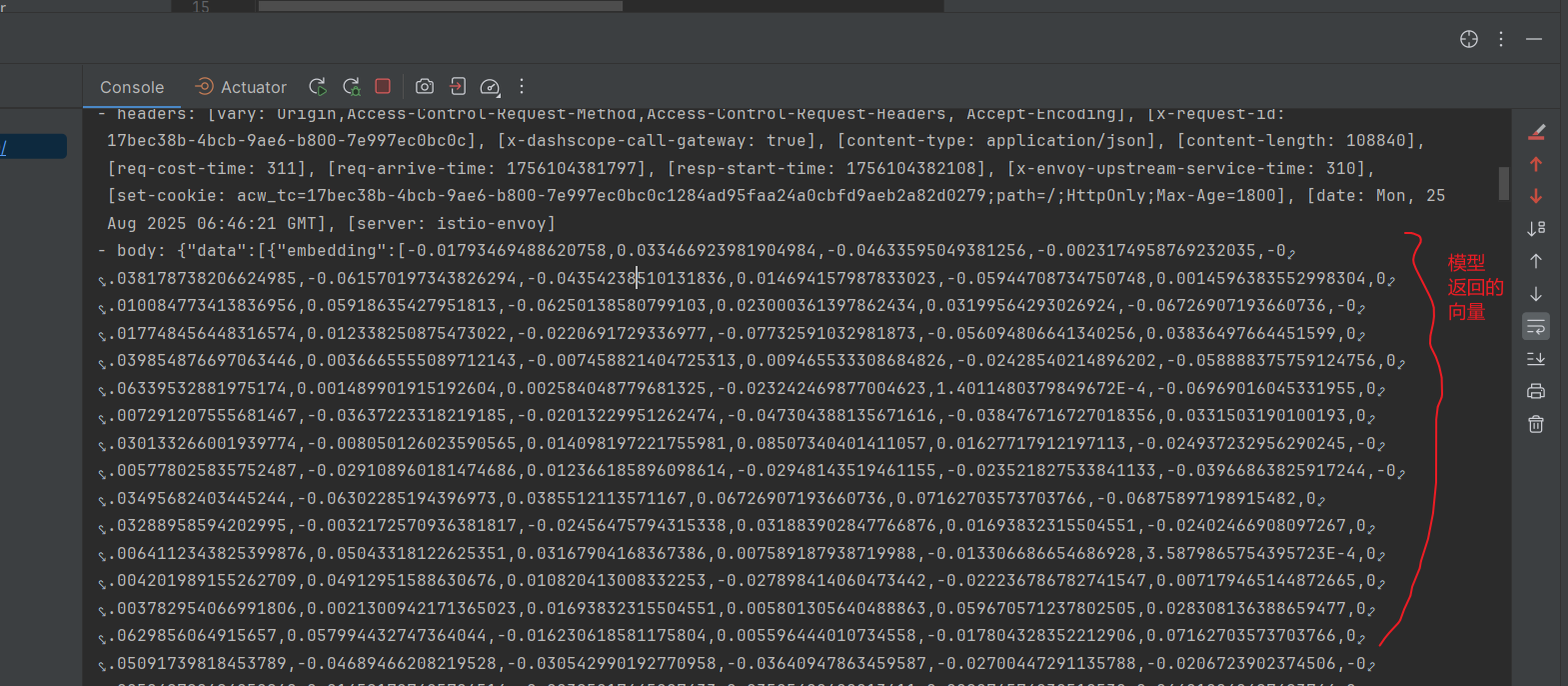Click the 'x-dashscope-call-gateway: true' header text
This screenshot has width=1568, height=686.
pyautogui.click(x=657, y=141)
